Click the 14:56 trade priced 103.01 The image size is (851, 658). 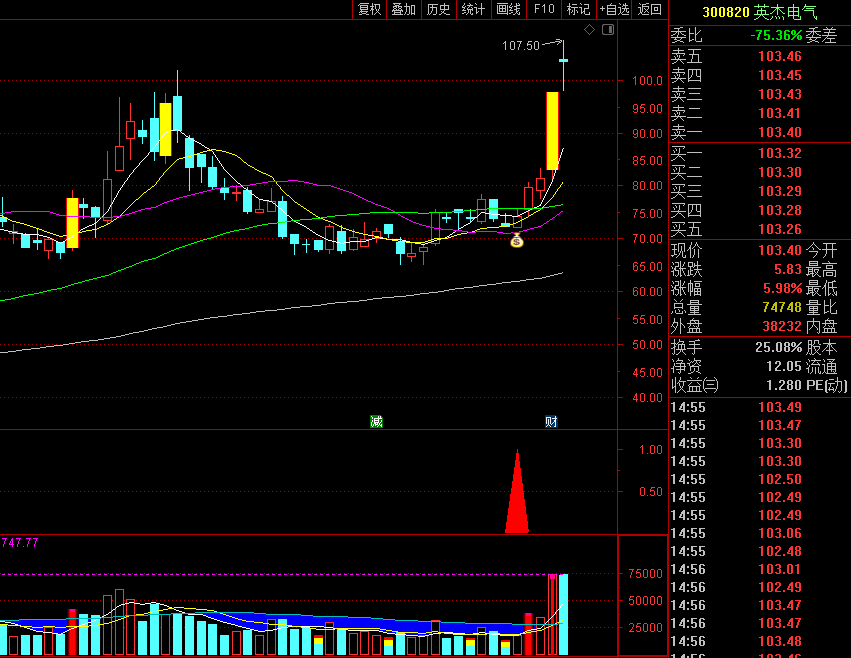[x=779, y=570]
